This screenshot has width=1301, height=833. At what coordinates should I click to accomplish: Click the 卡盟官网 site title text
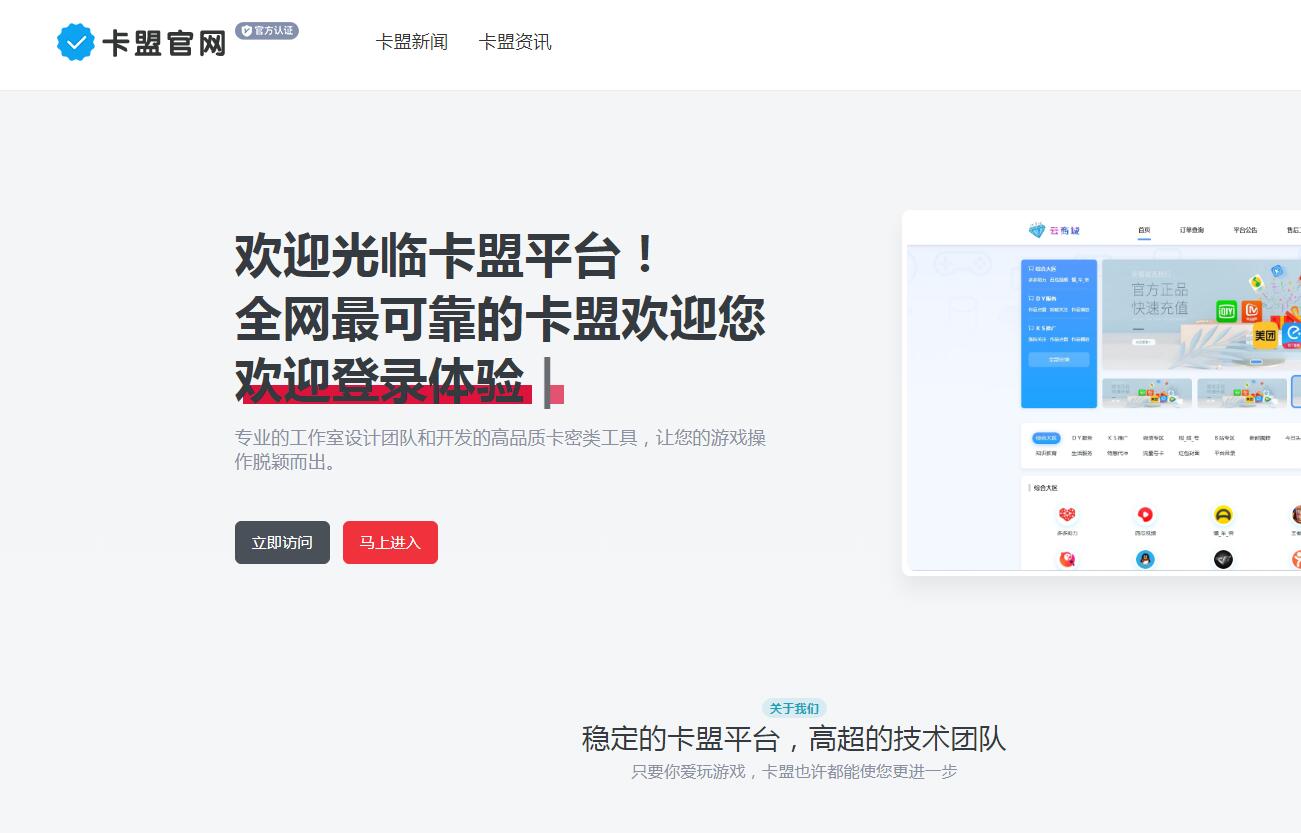pyautogui.click(x=164, y=43)
